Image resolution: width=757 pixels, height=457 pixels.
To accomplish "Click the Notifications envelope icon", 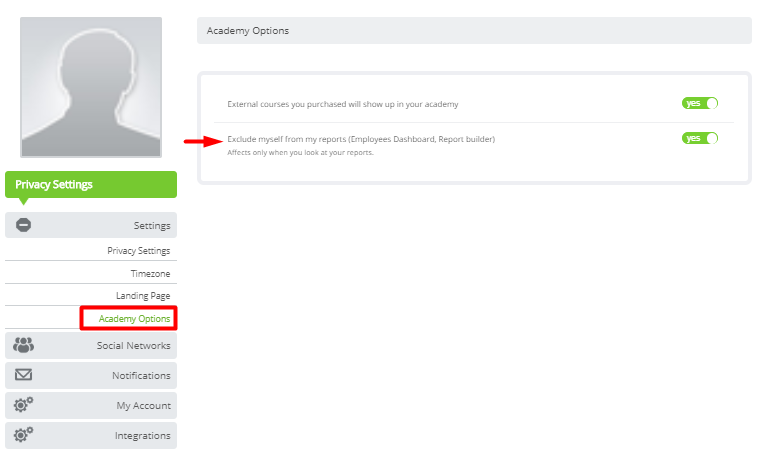I will pyautogui.click(x=23, y=374).
